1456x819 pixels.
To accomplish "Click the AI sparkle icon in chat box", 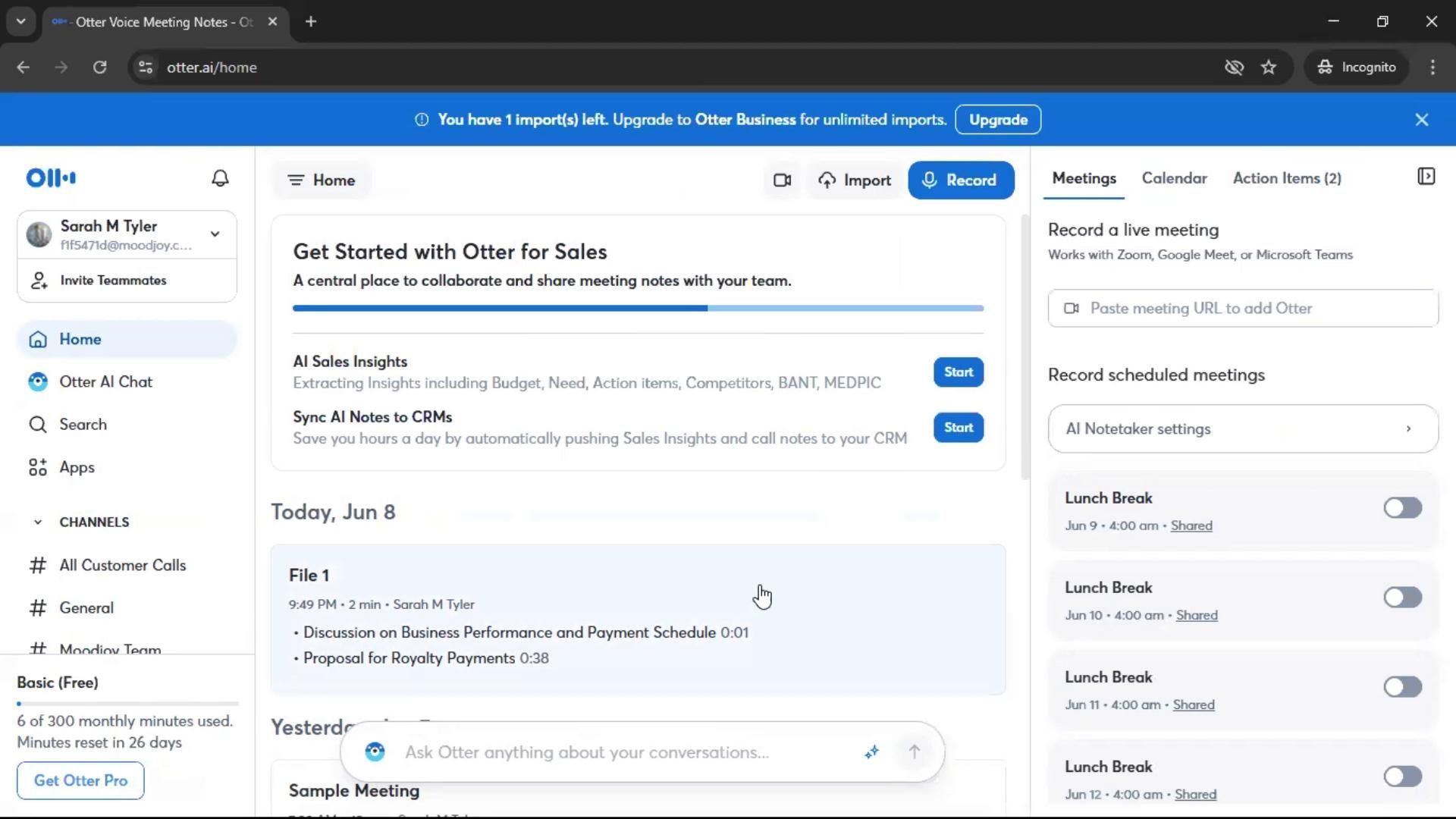I will point(871,752).
